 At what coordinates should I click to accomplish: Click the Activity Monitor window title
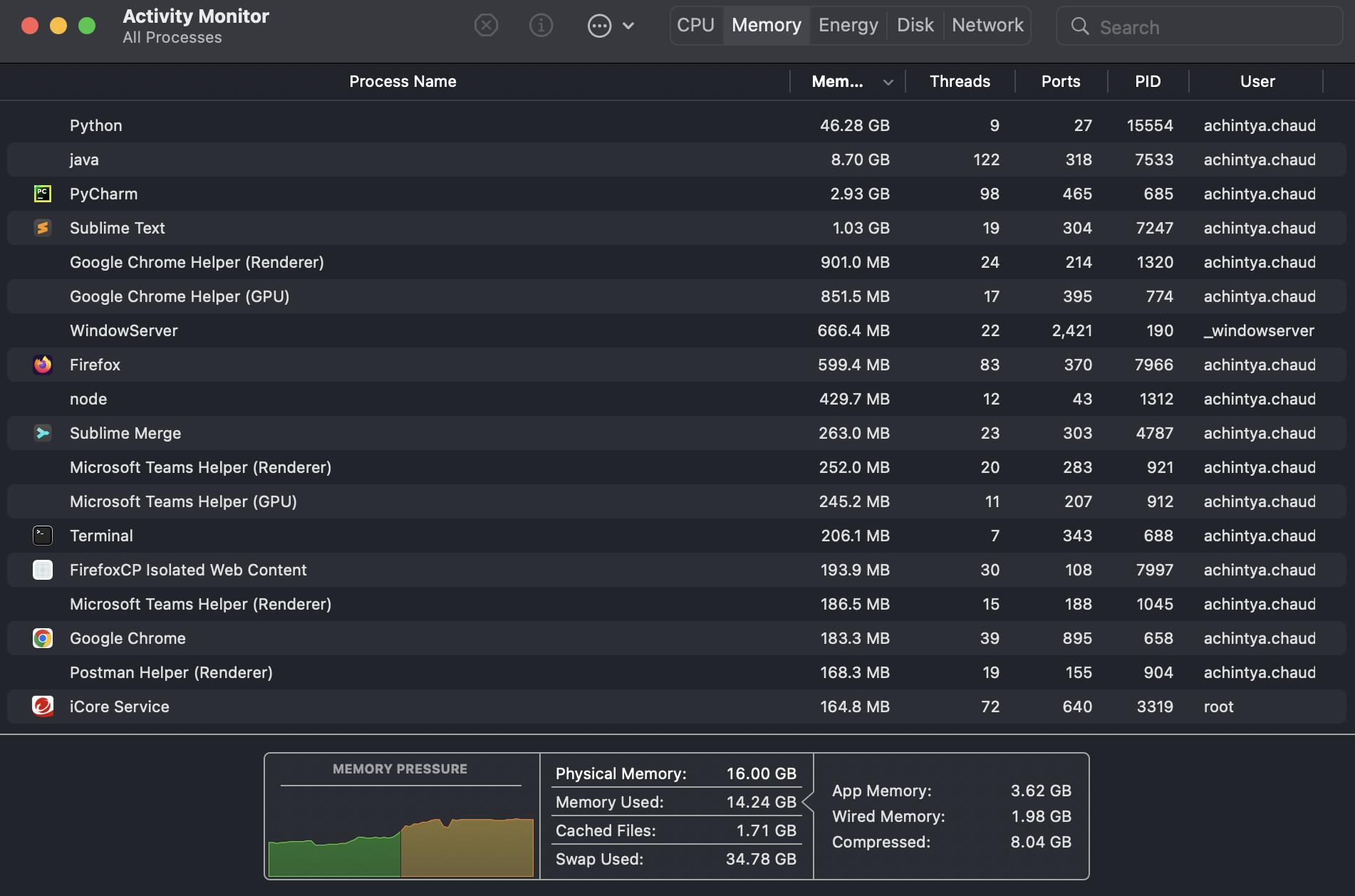[x=196, y=16]
